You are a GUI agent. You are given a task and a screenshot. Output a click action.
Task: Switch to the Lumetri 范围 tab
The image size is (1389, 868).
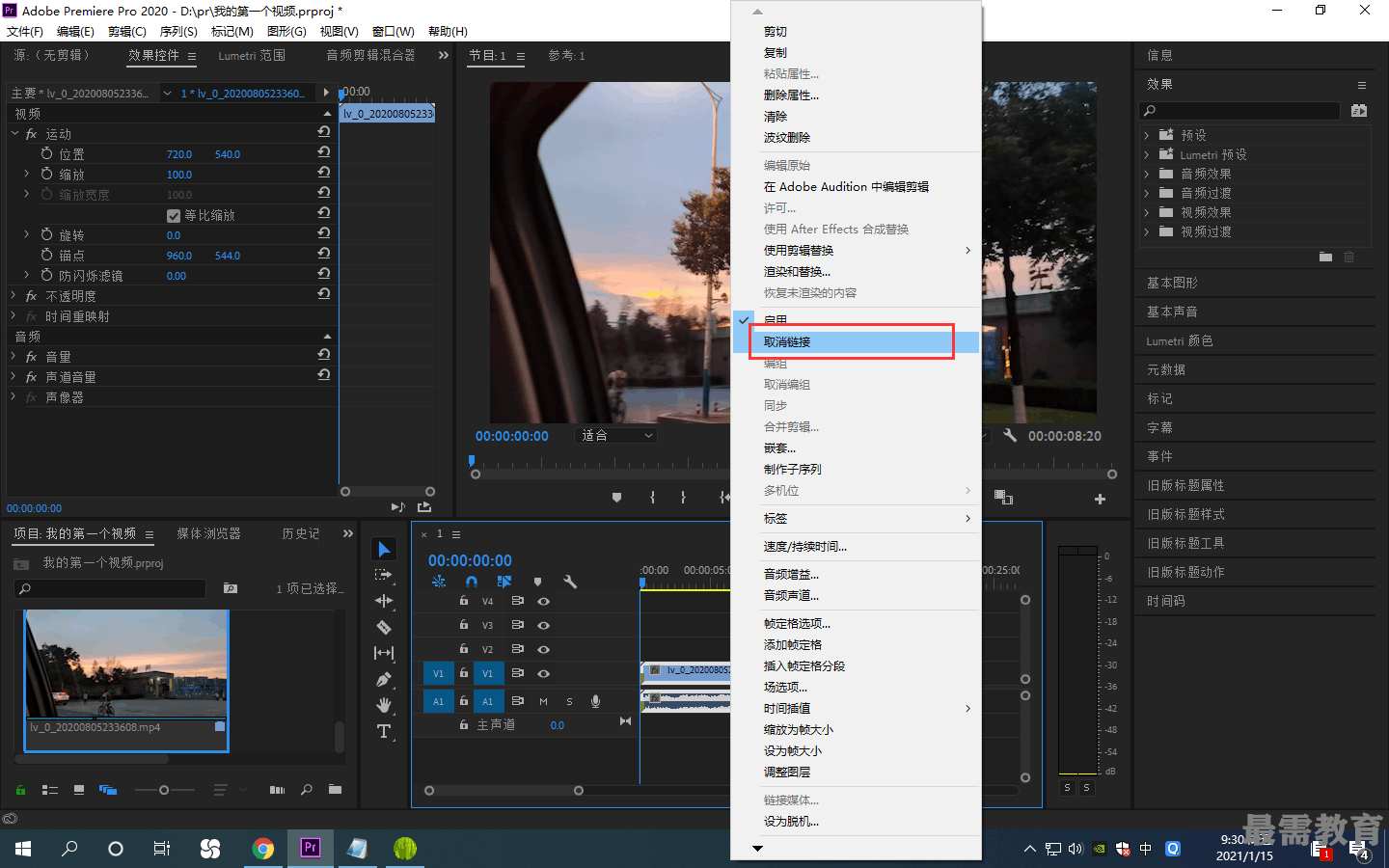252,56
